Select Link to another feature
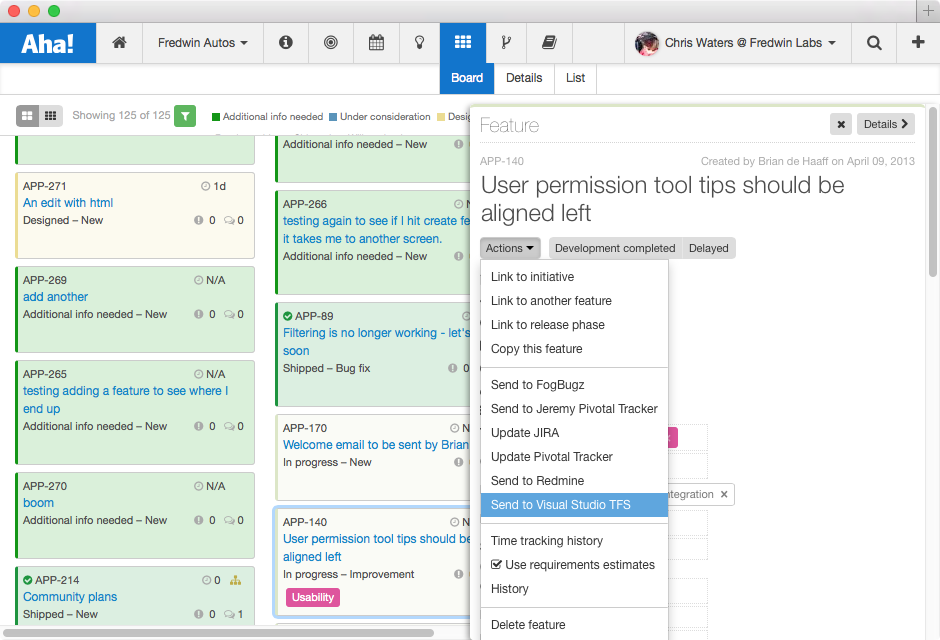This screenshot has width=940, height=640. [574, 301]
